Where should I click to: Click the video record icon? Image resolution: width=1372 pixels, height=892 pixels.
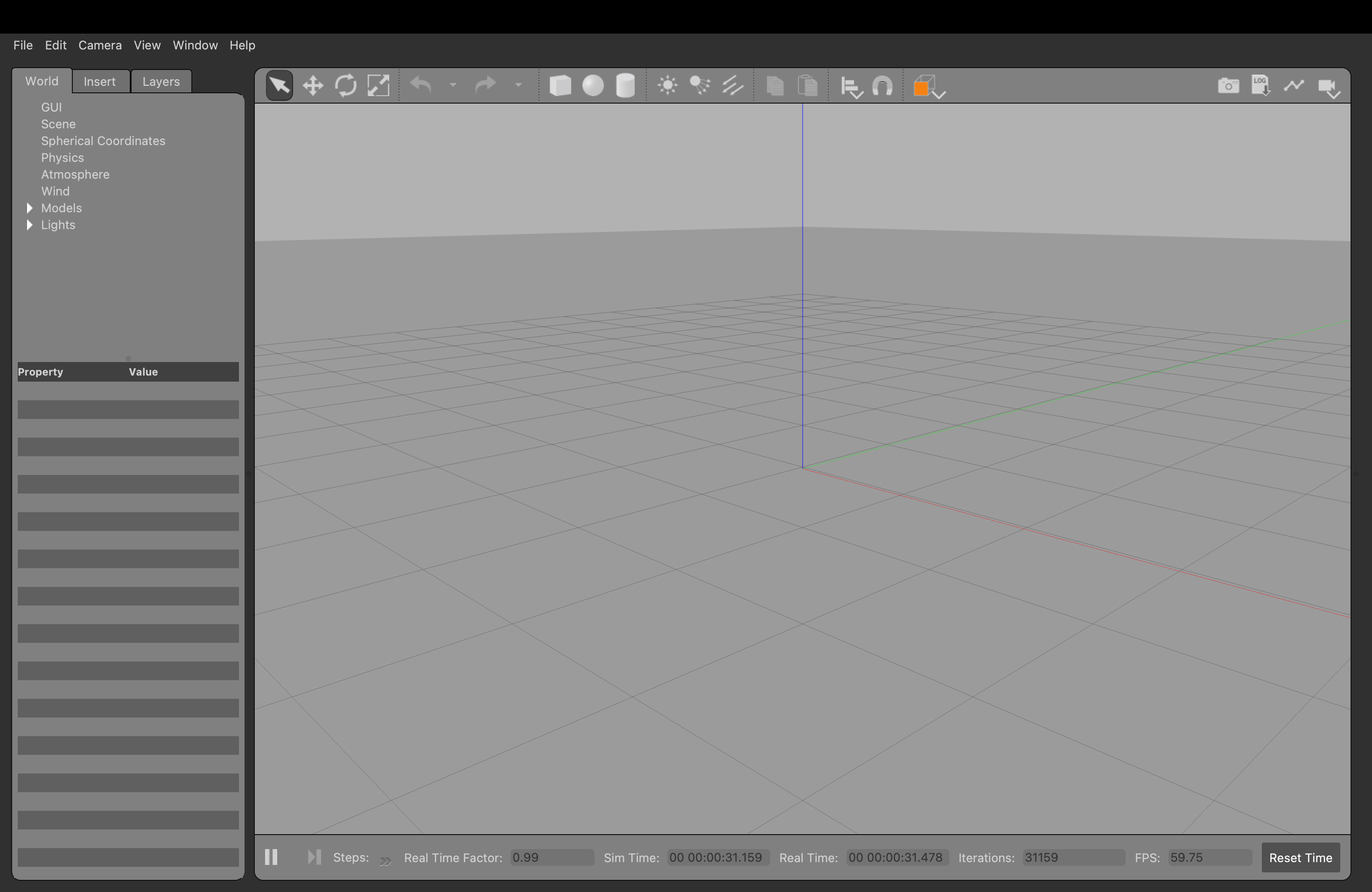[1329, 88]
